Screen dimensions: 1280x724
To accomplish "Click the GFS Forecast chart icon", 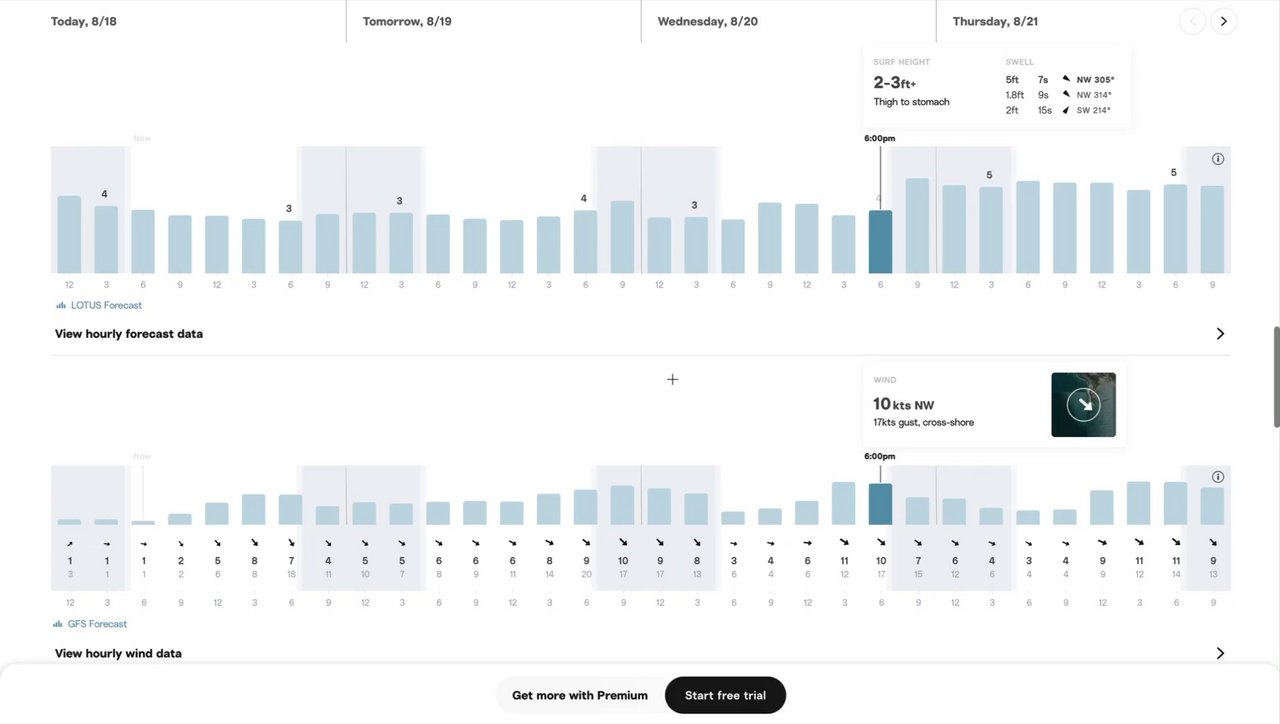I will point(59,624).
